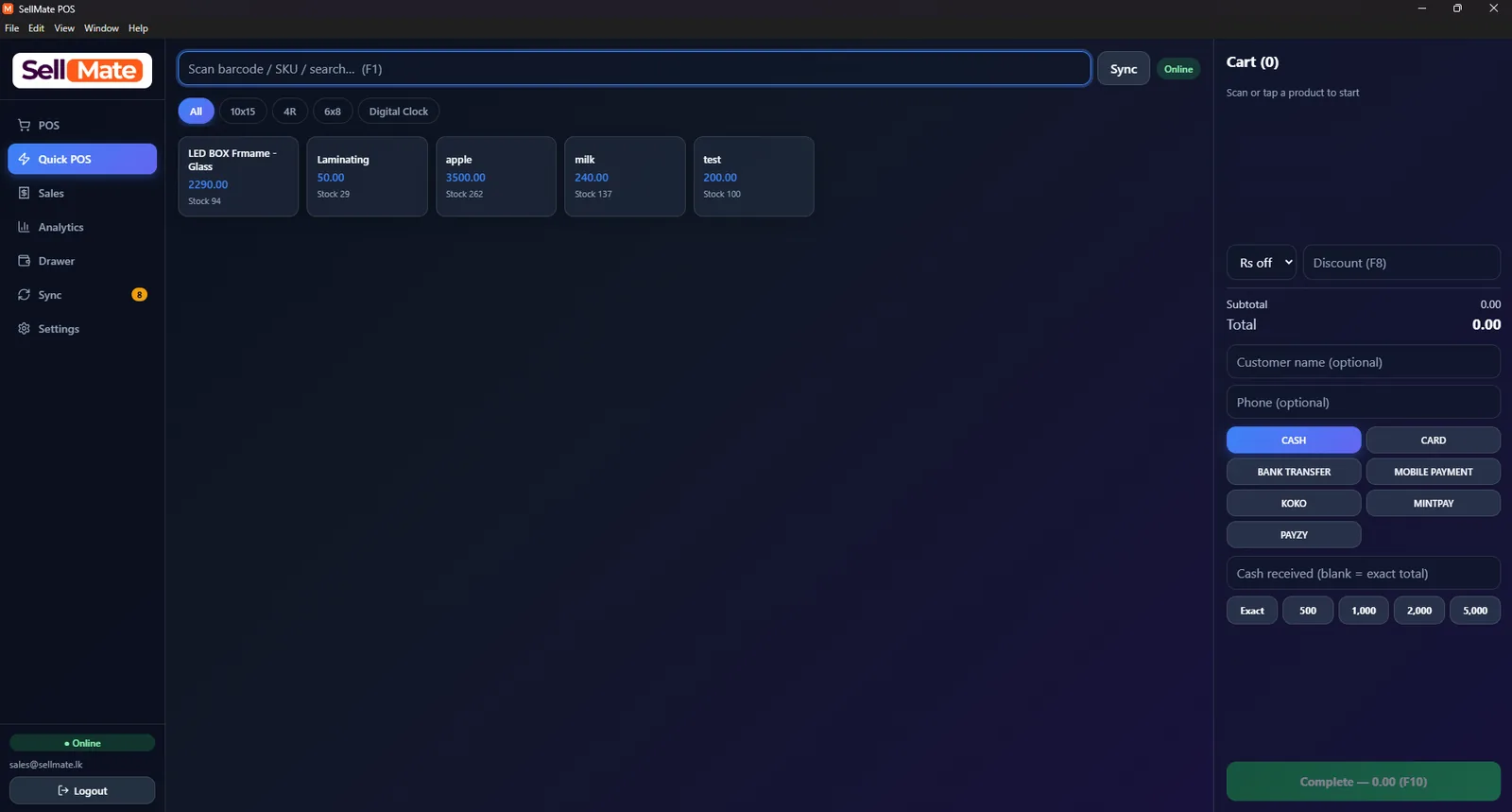The image size is (1512, 812).
Task: Click the Exact cash amount button
Action: pos(1252,611)
